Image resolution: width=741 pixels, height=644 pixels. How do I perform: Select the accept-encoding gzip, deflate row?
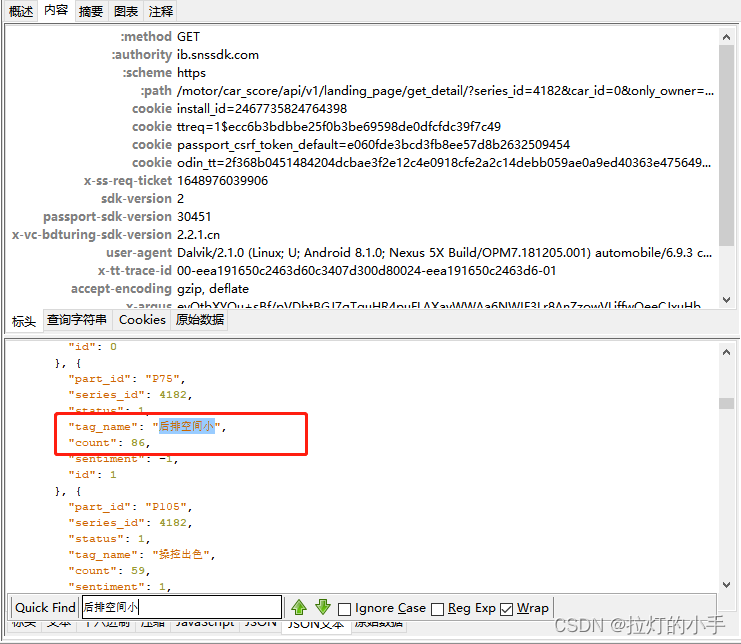coord(362,288)
